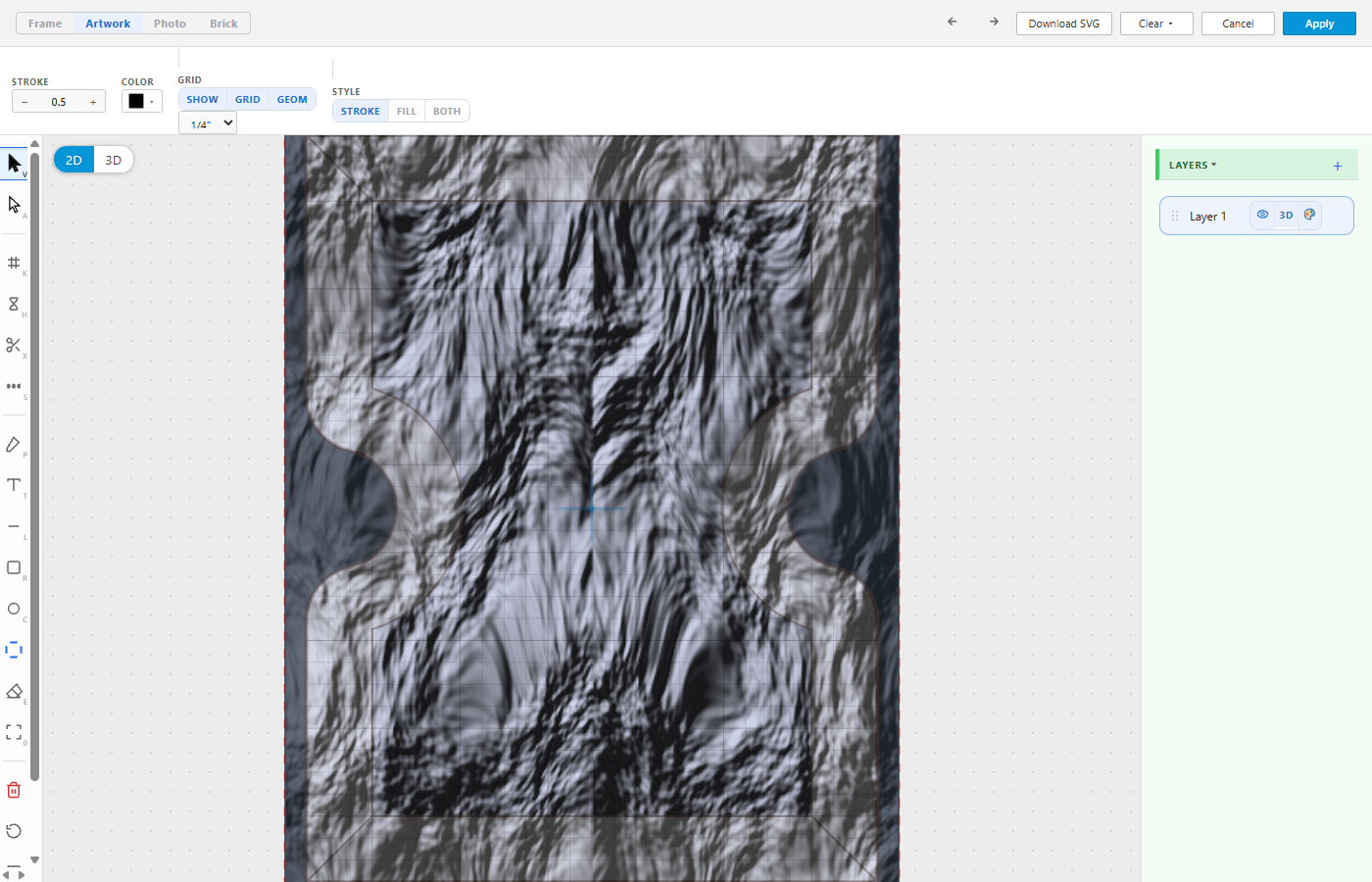Switch canvas view to 2D

(73, 160)
